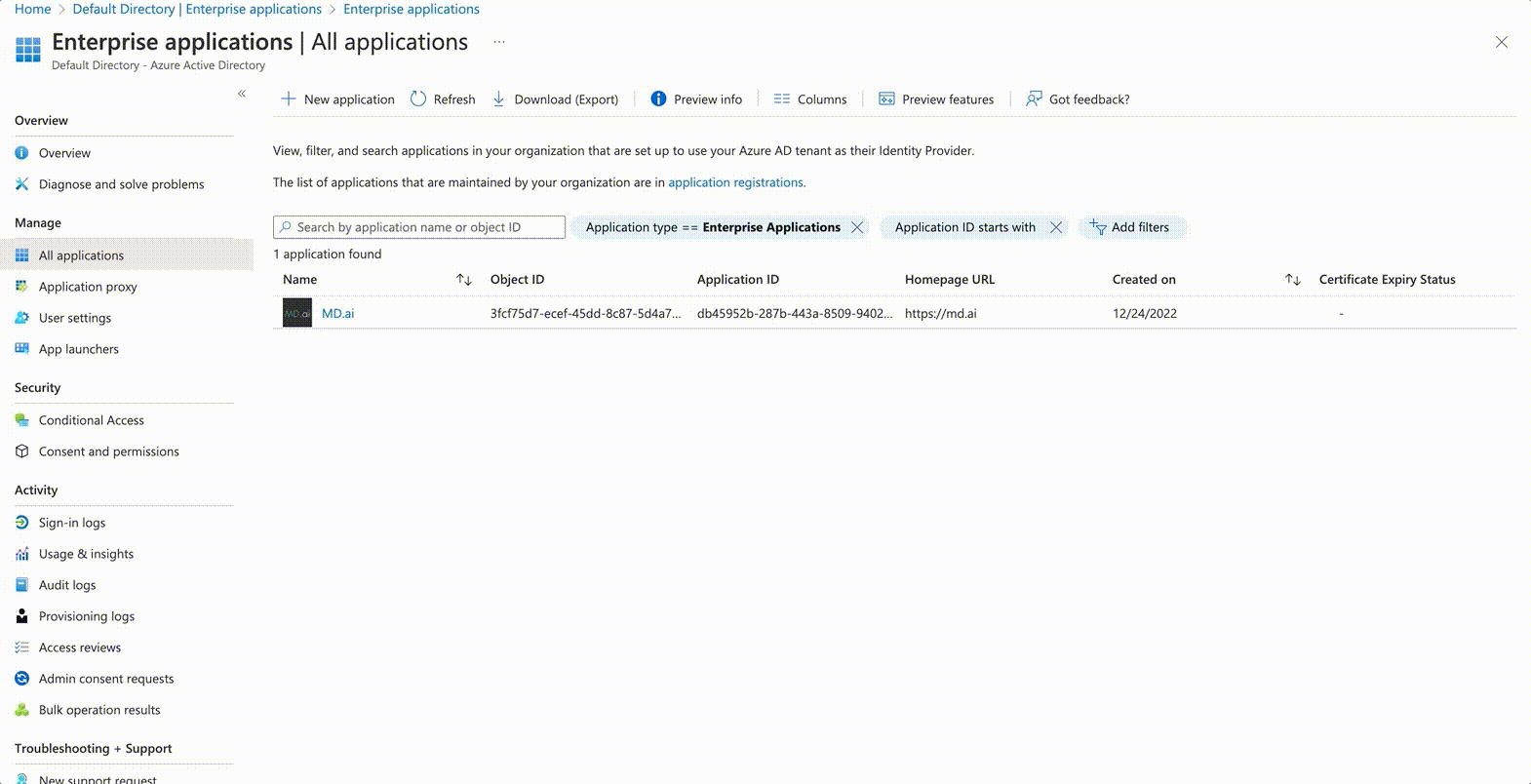
Task: Select All applications in Manage
Action: pyautogui.click(x=125, y=255)
